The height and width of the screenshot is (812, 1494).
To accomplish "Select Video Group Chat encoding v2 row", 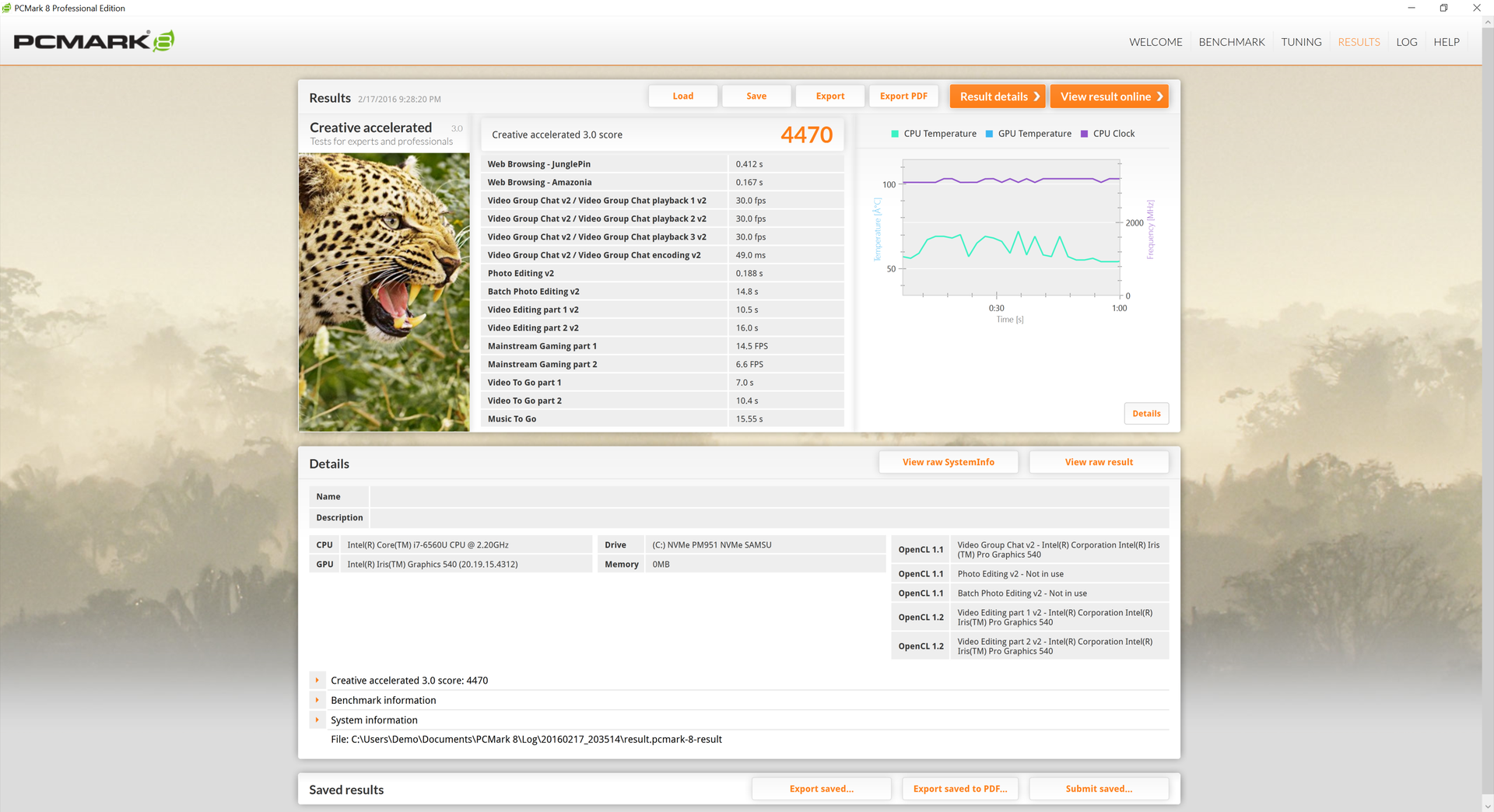I will click(662, 255).
